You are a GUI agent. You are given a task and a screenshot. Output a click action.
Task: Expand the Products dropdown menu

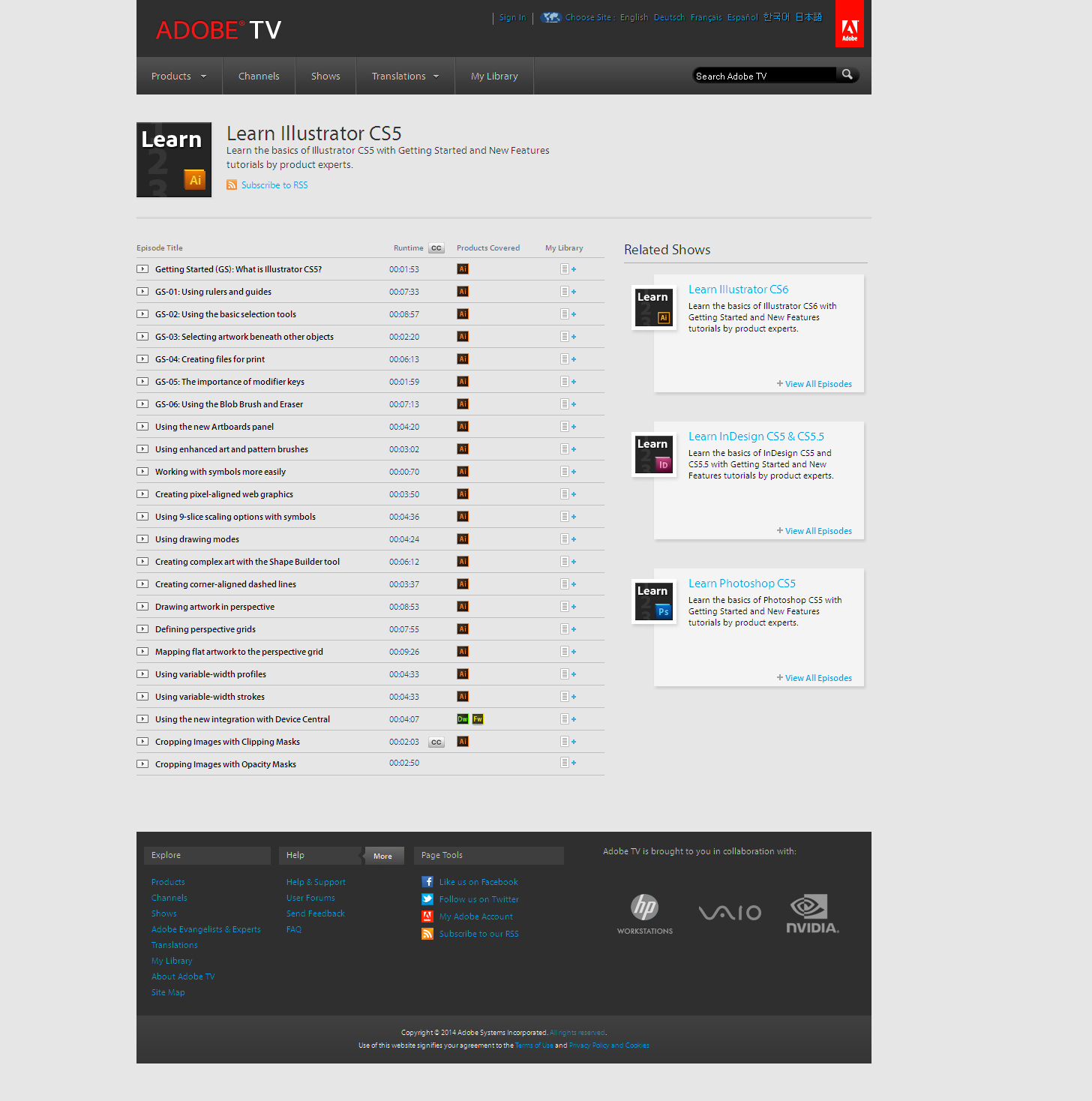click(178, 76)
